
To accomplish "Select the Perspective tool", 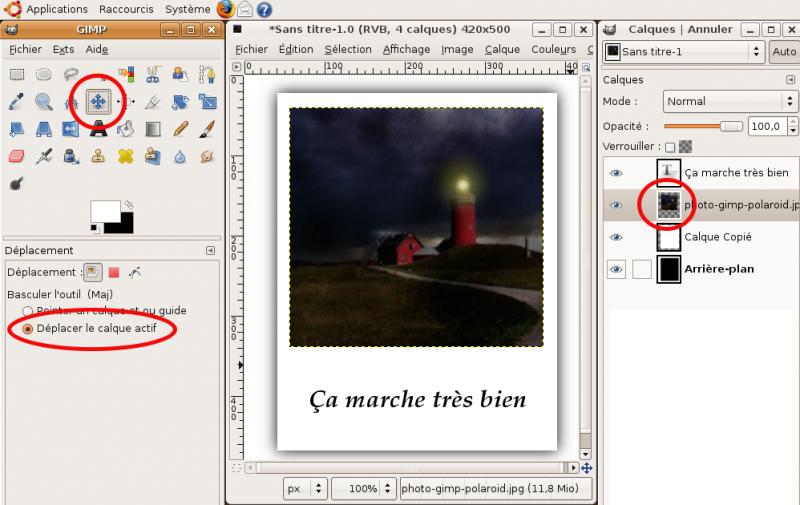I will point(44,129).
